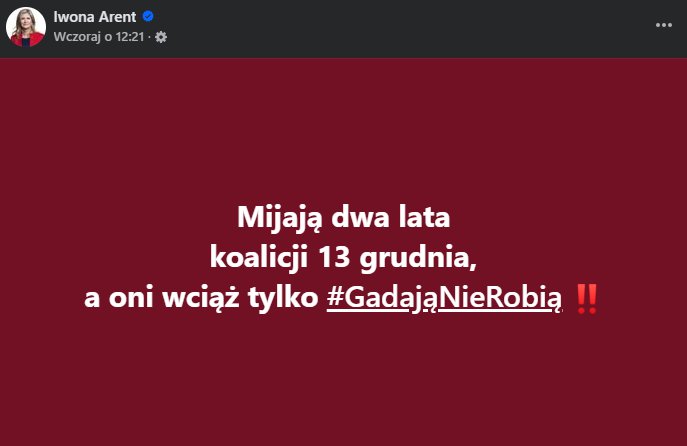Image resolution: width=687 pixels, height=446 pixels.
Task: Click the word 'grudnia' in the post
Action: [418, 256]
